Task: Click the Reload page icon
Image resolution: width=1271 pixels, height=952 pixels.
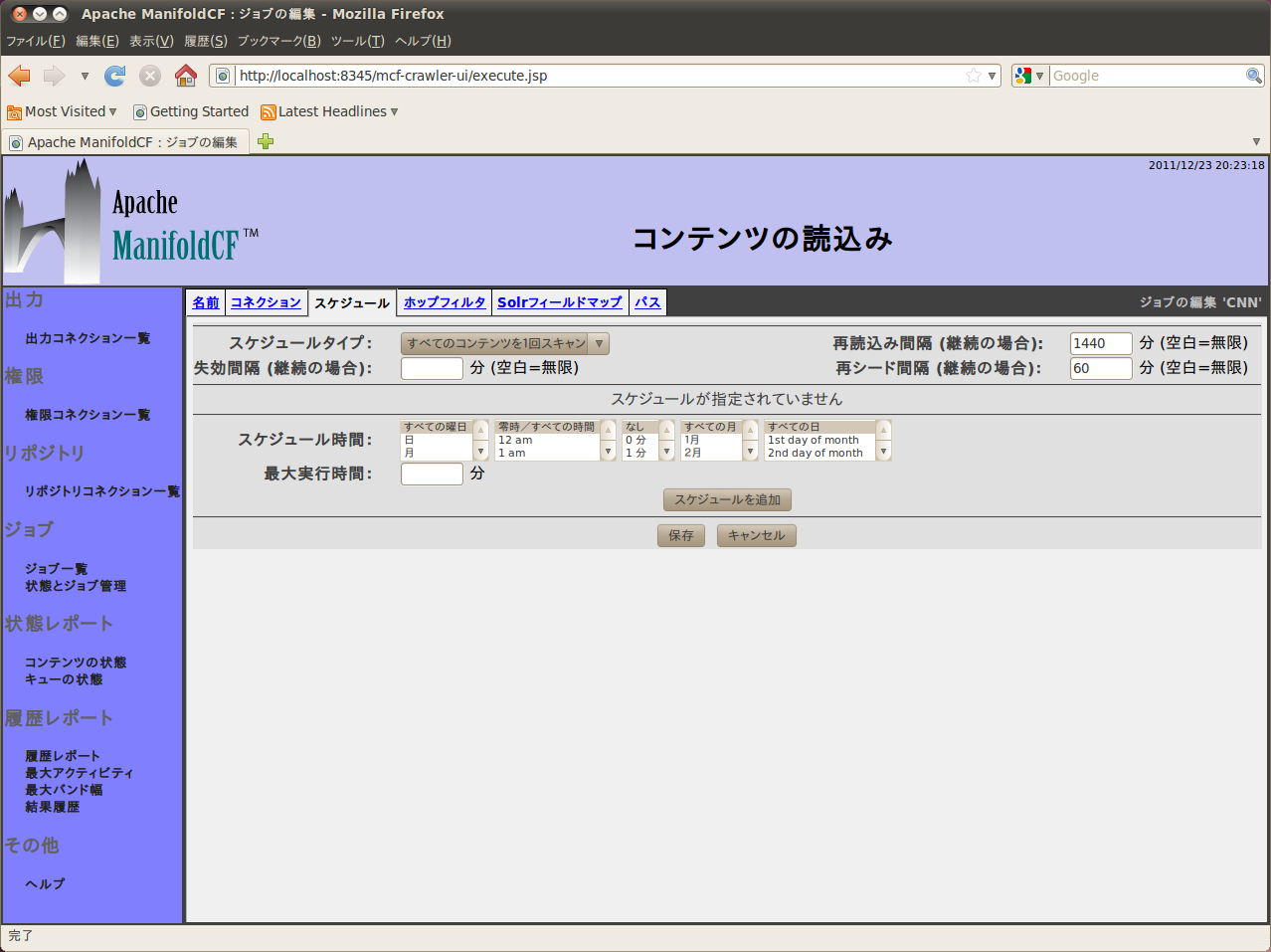Action: (x=115, y=76)
